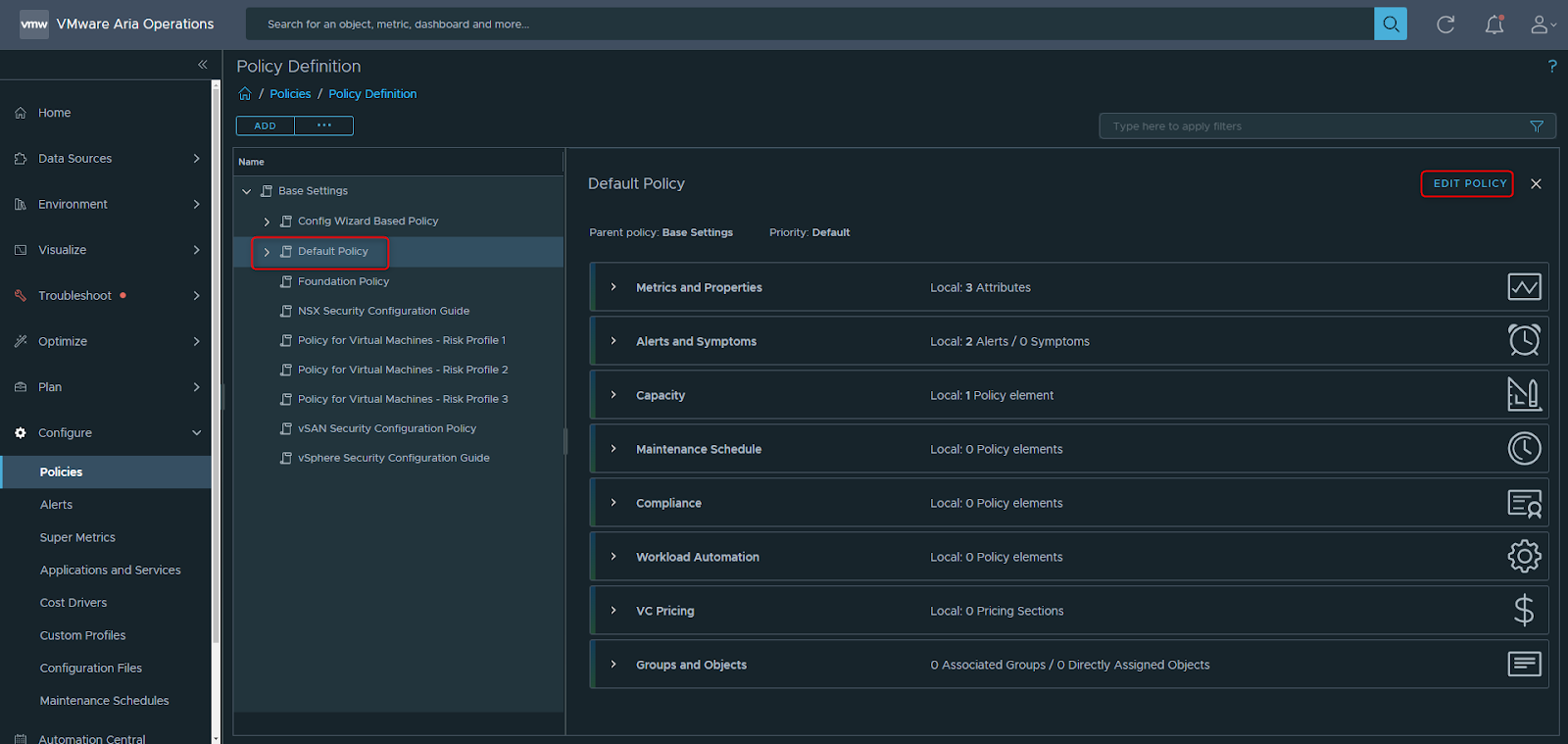Click the Plan sidebar icon
This screenshot has height=744, width=1568.
[21, 387]
